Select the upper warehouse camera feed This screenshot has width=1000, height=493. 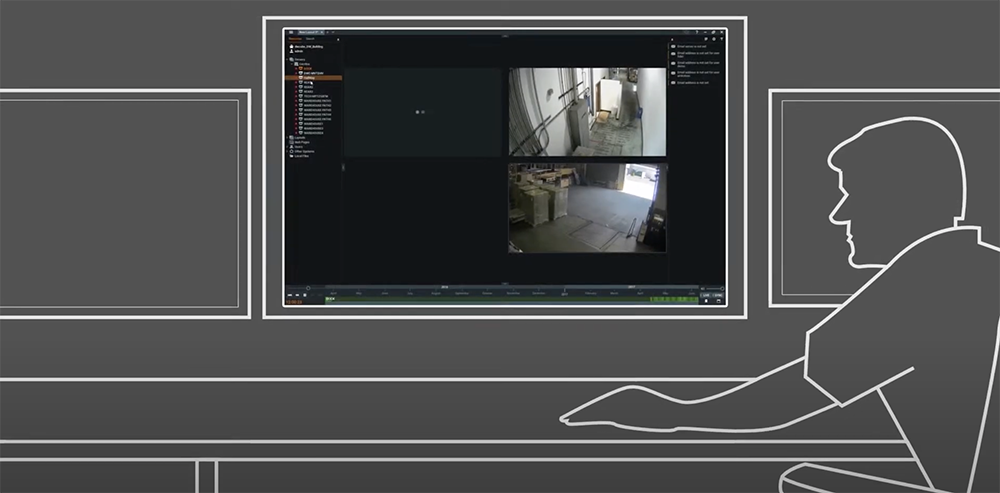587,112
